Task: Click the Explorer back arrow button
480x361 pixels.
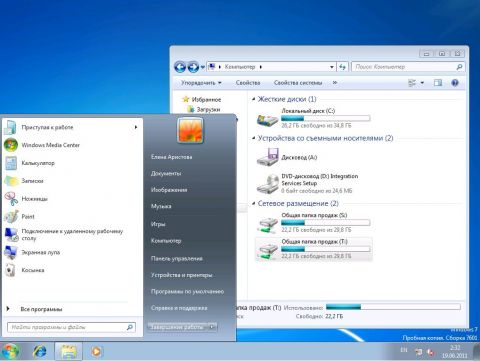Action: (180, 67)
